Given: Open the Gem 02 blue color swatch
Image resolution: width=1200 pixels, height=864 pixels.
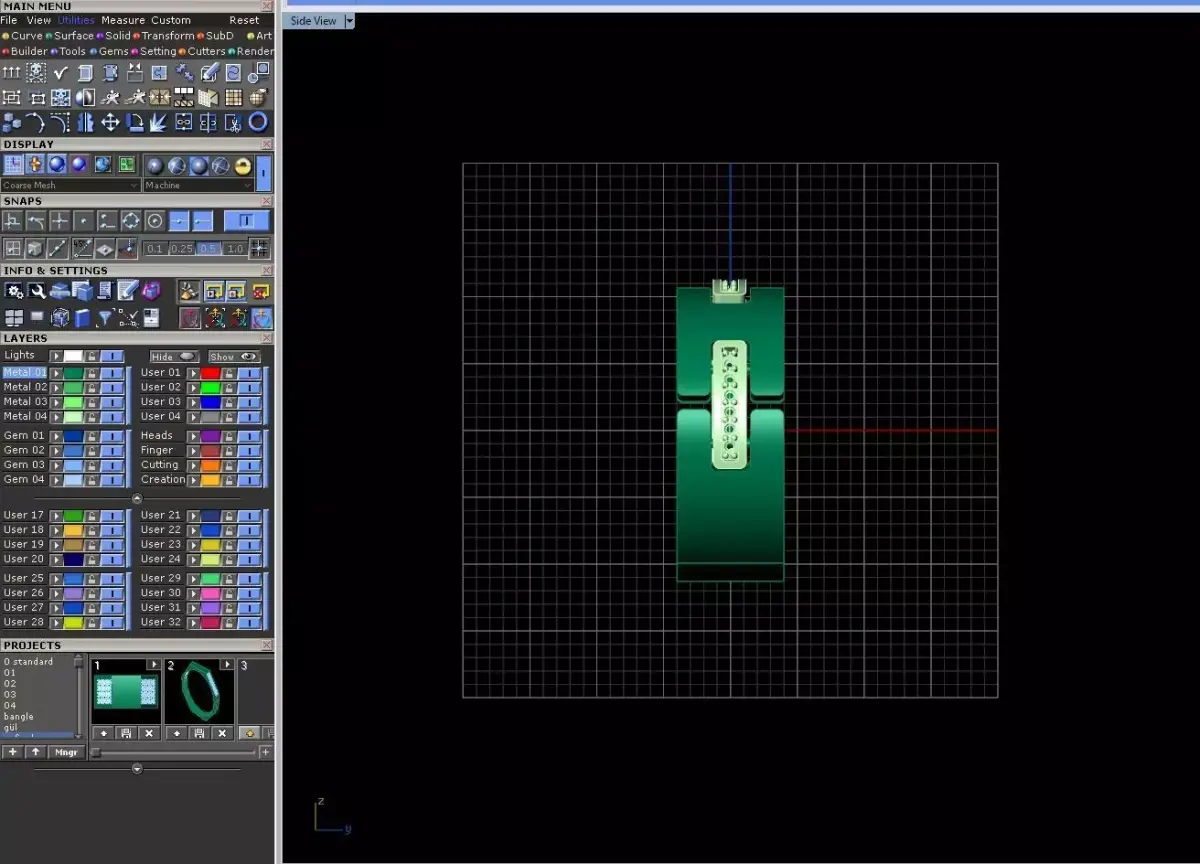Looking at the screenshot, I should (73, 450).
